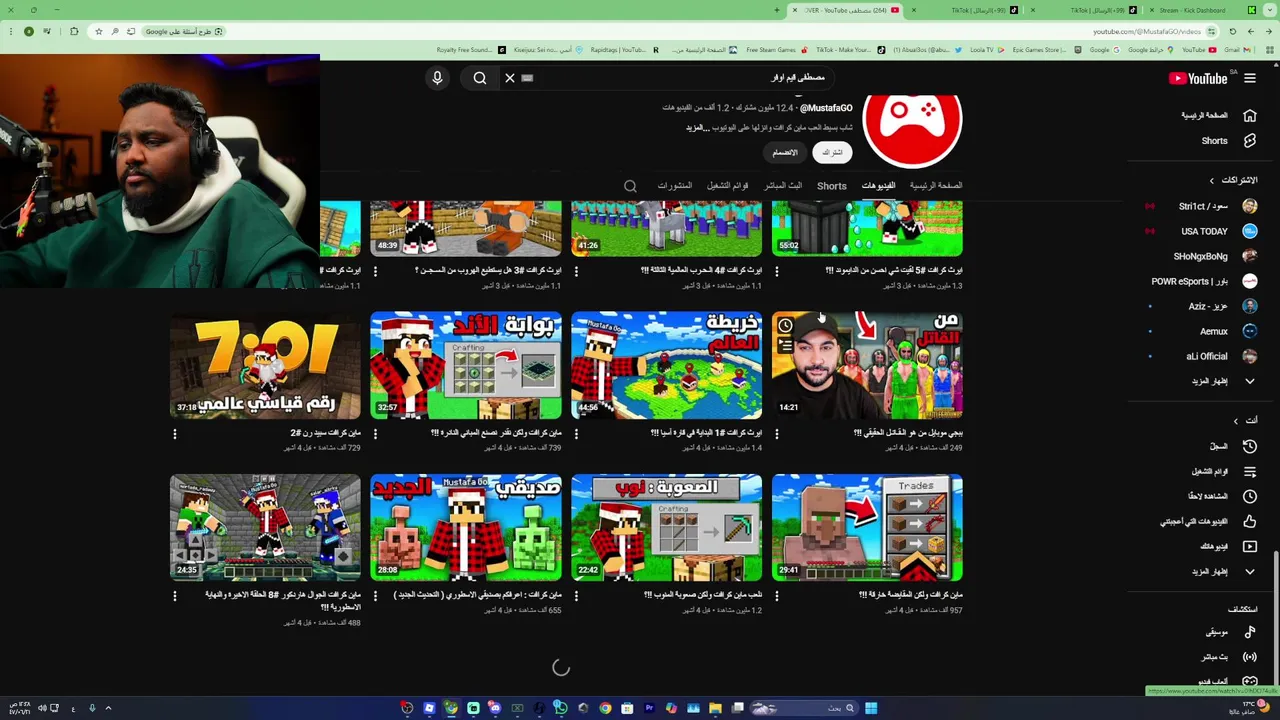Open options menu for the 37:18 video
Viewport: 1280px width, 720px height.
pos(175,433)
